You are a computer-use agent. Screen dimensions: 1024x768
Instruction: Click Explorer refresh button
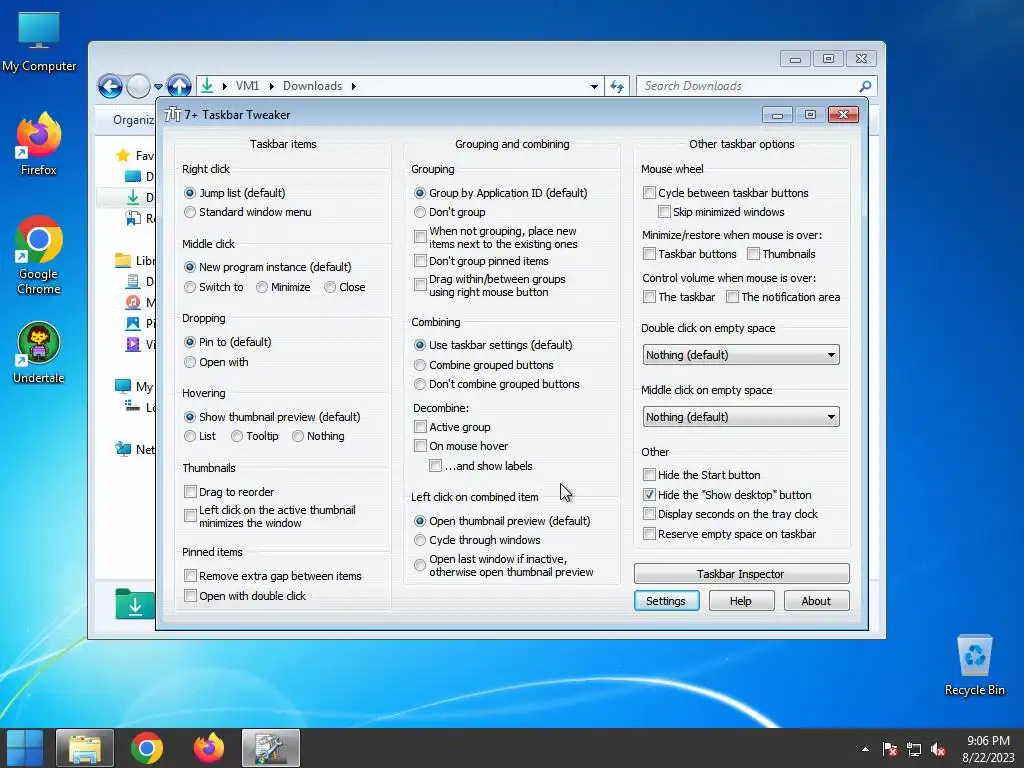(617, 86)
